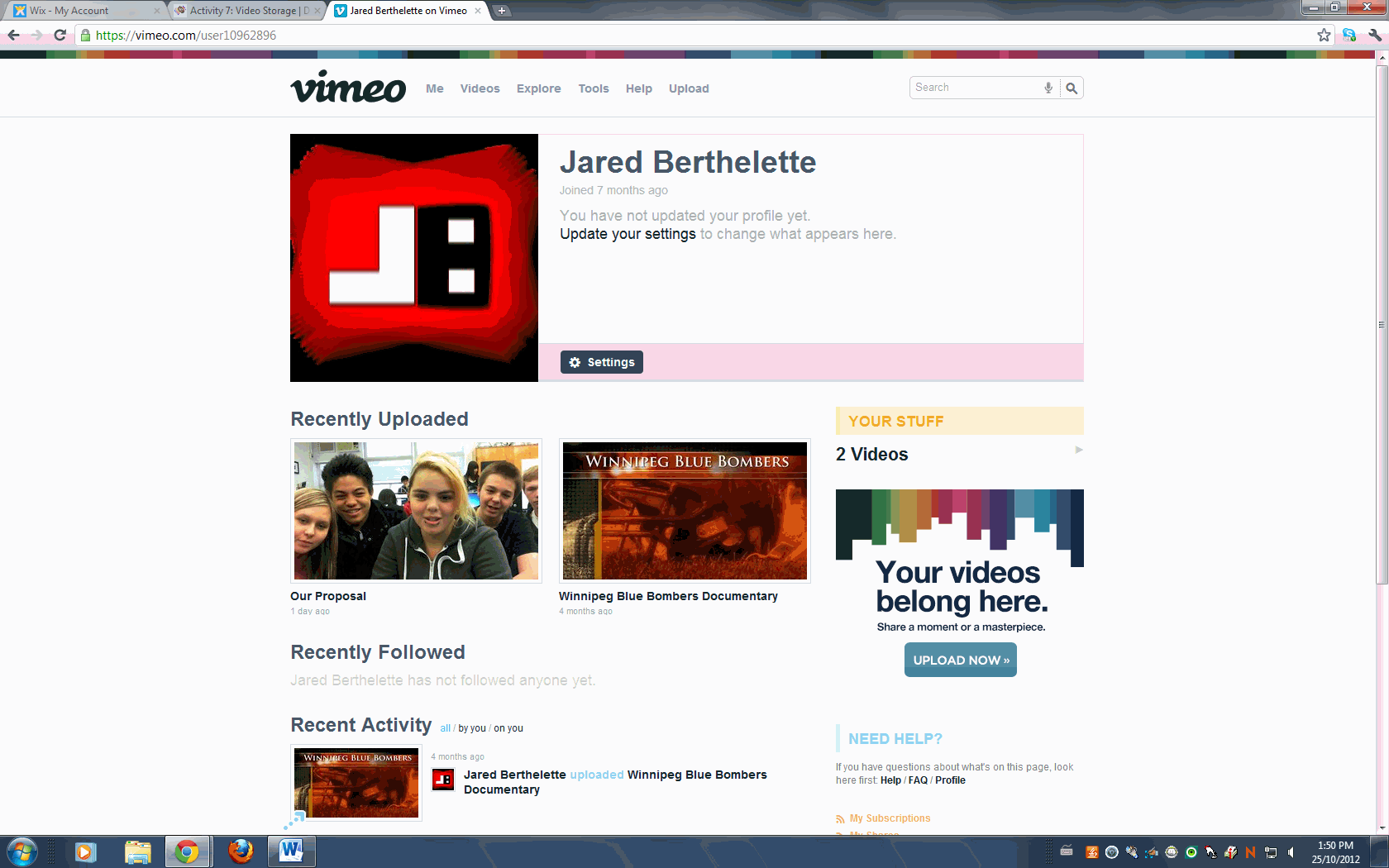Click the search magnifier icon
The height and width of the screenshot is (868, 1389).
1072,88
